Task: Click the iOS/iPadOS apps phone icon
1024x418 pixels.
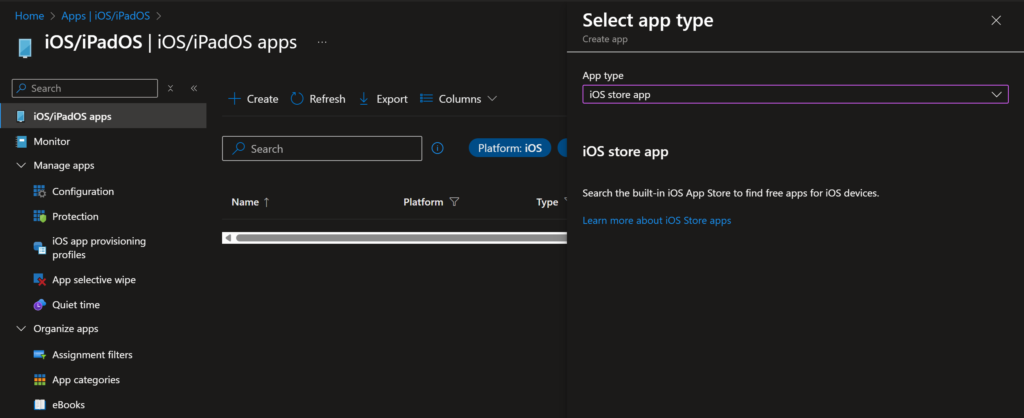Action: point(20,117)
